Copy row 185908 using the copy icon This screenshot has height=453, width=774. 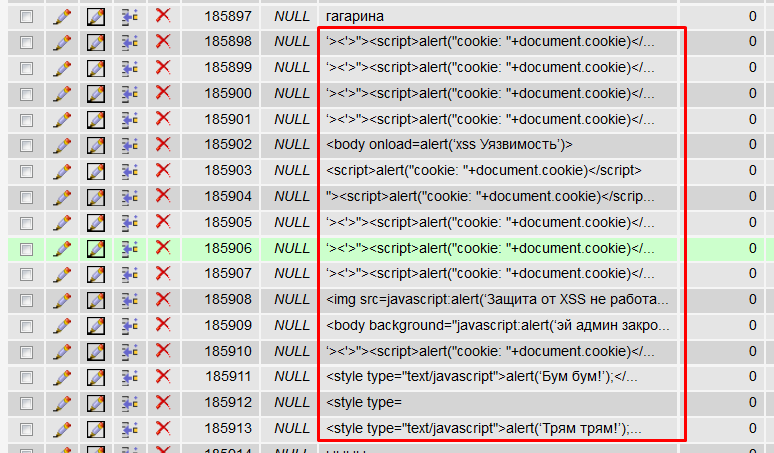[x=129, y=300]
